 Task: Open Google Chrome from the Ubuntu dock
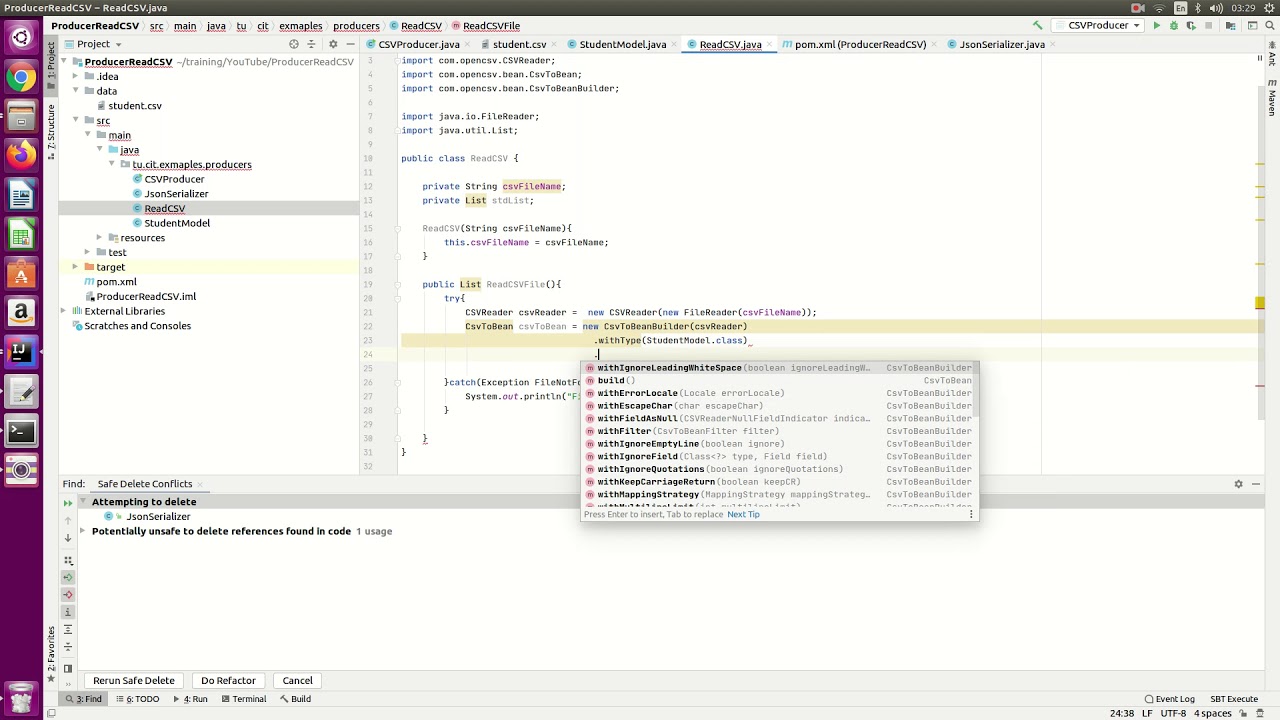[x=21, y=77]
